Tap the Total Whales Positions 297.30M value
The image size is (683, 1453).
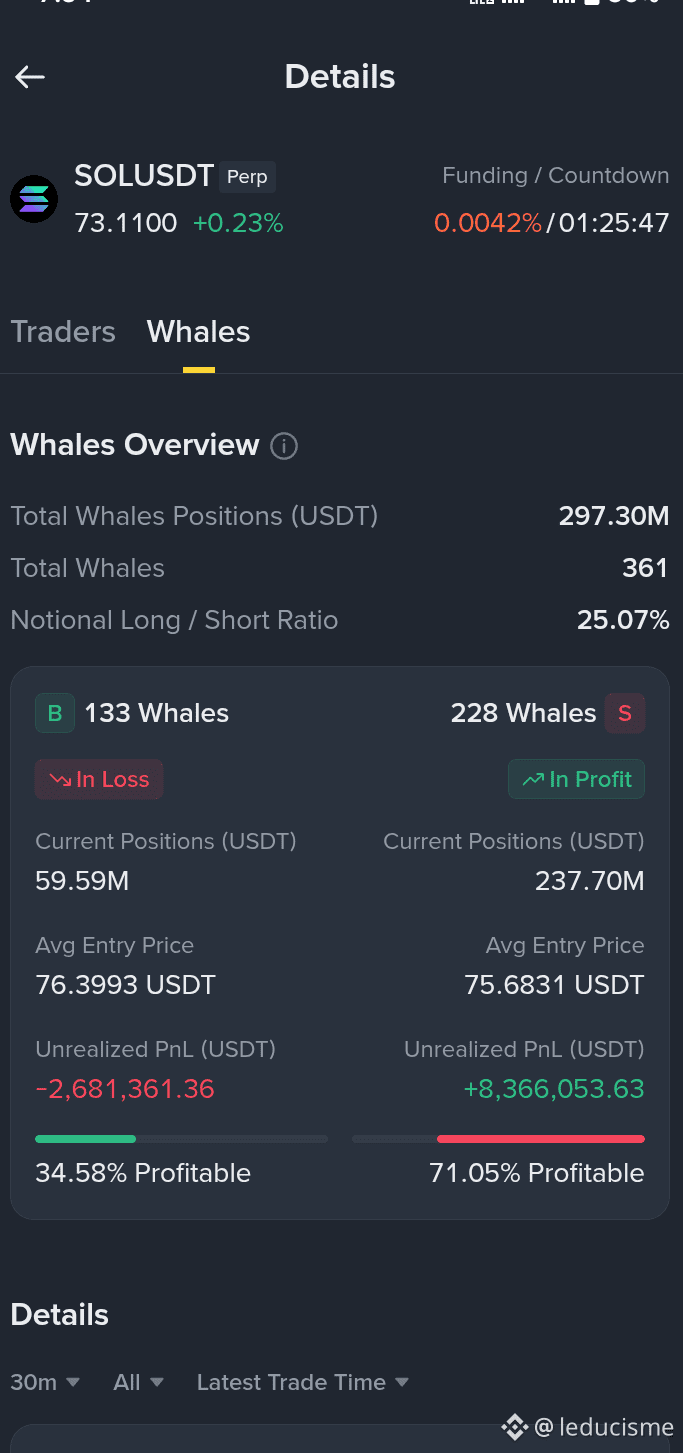(x=614, y=516)
